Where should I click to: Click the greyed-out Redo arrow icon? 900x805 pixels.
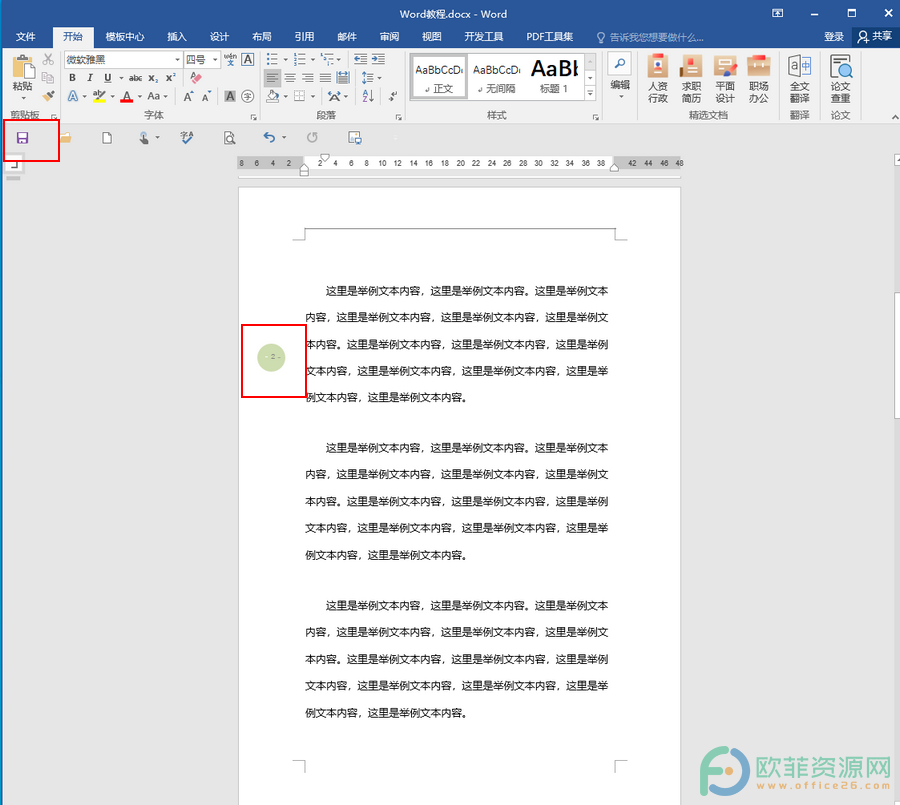point(312,137)
